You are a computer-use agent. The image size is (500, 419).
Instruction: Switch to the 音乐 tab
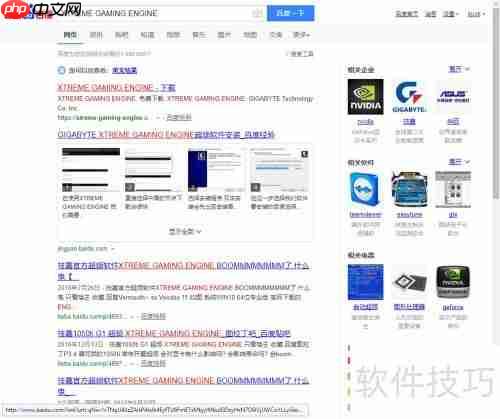pyautogui.click(x=199, y=35)
